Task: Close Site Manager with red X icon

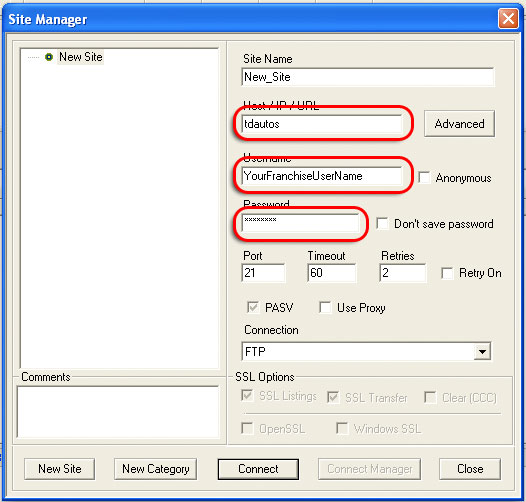Action: 508,19
